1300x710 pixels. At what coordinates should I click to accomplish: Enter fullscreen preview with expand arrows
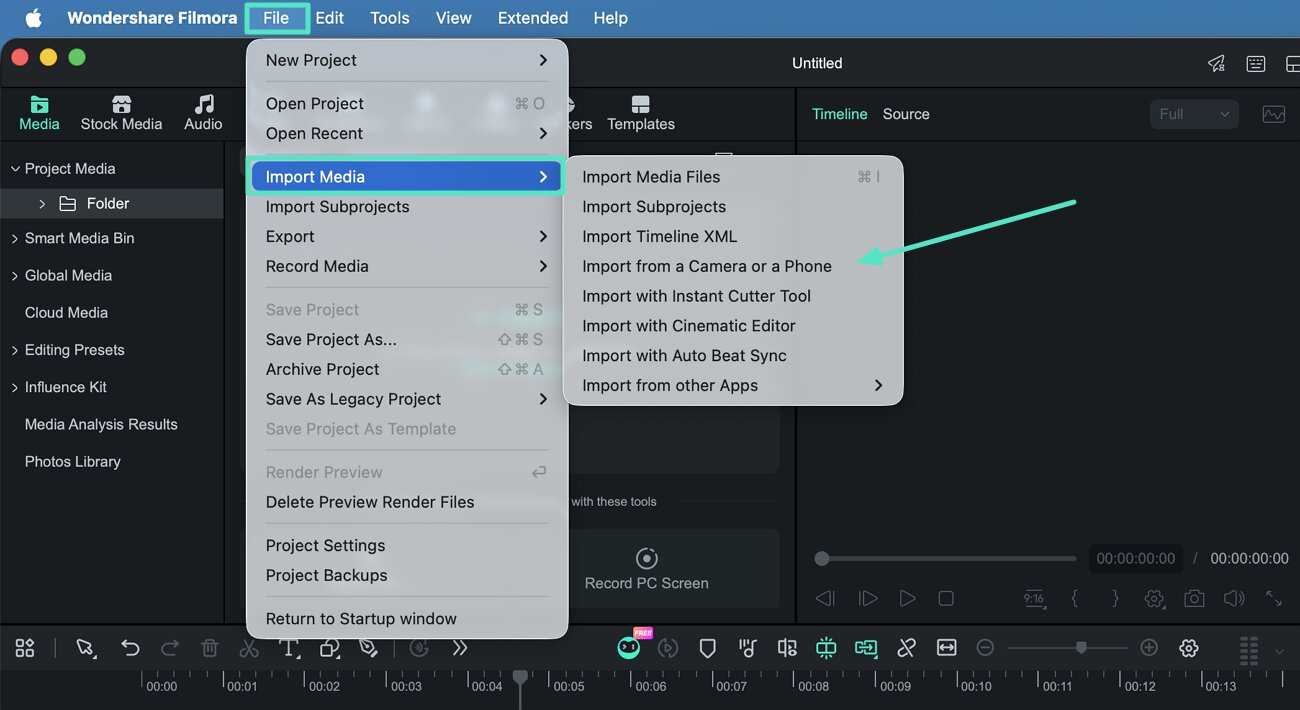[x=1274, y=598]
